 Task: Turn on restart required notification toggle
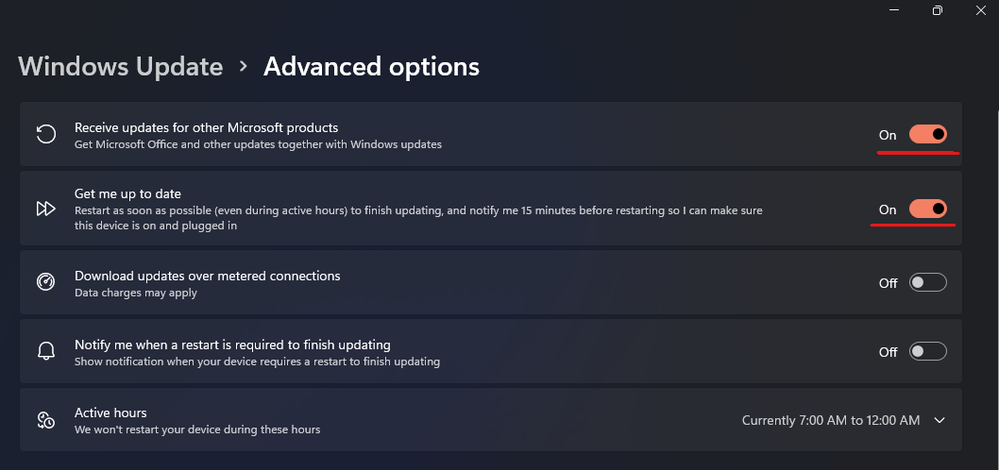(x=927, y=352)
